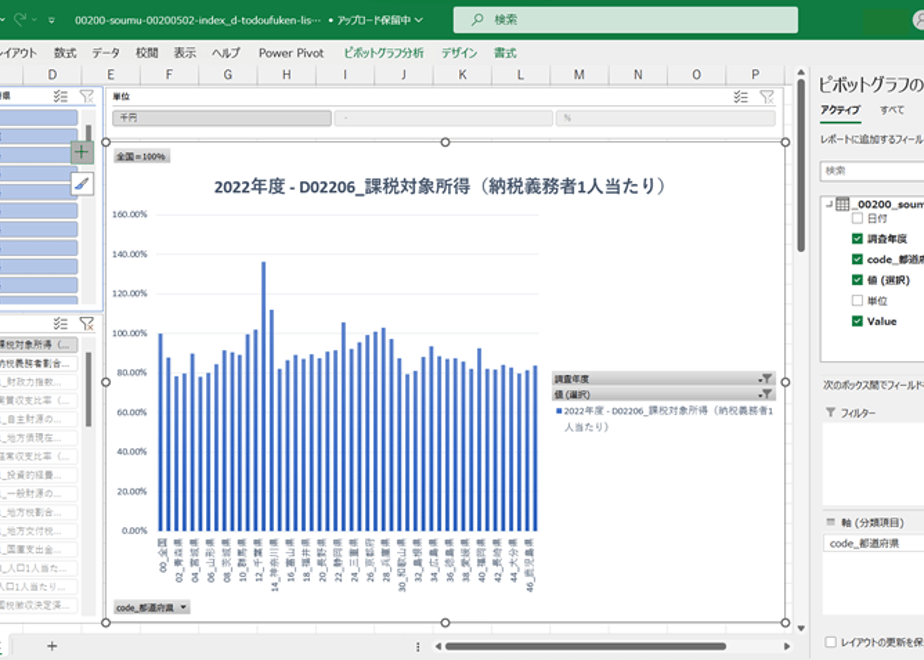
Task: Open the データ ribbon tab
Action: 106,53
